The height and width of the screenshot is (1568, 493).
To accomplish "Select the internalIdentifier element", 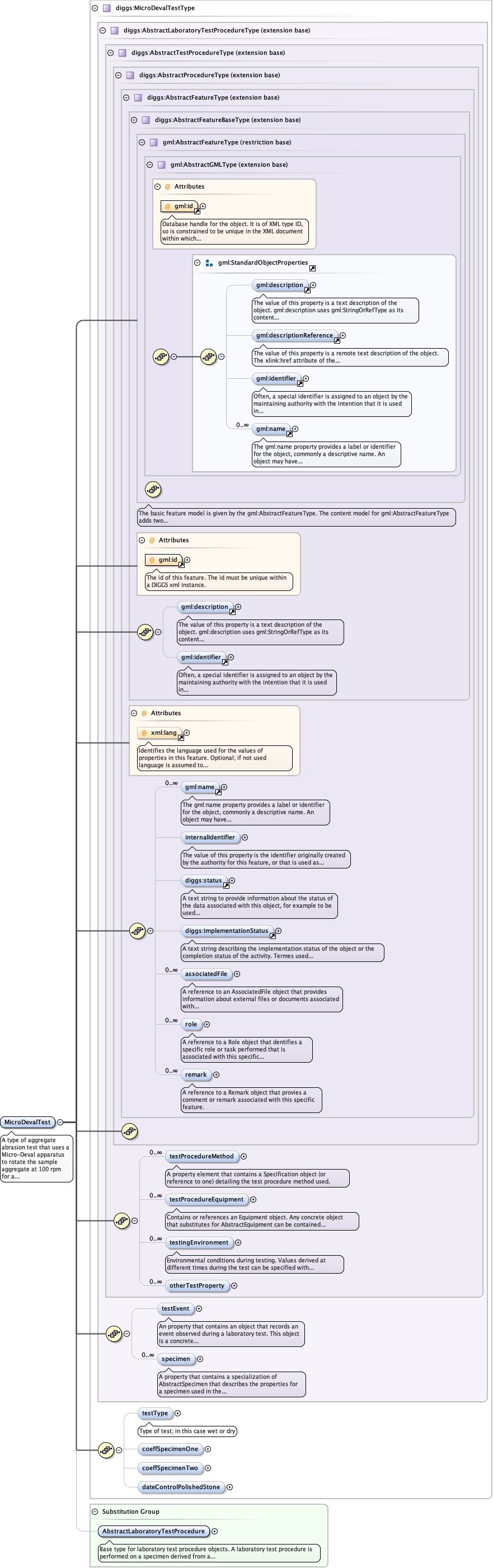I will [209, 838].
